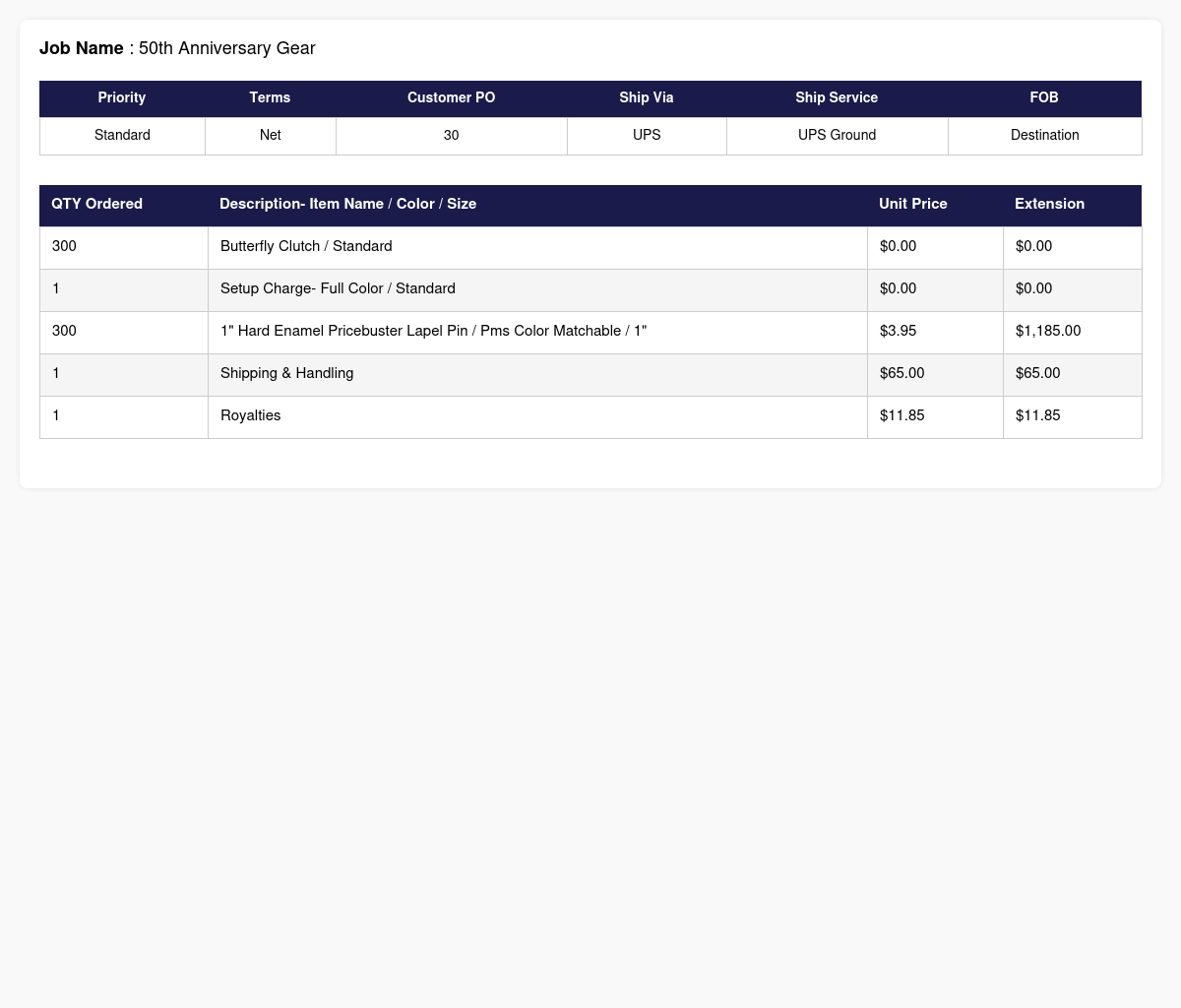Select the Setup Charge extension $0.00
The height and width of the screenshot is (1008, 1181).
pyautogui.click(x=1072, y=289)
